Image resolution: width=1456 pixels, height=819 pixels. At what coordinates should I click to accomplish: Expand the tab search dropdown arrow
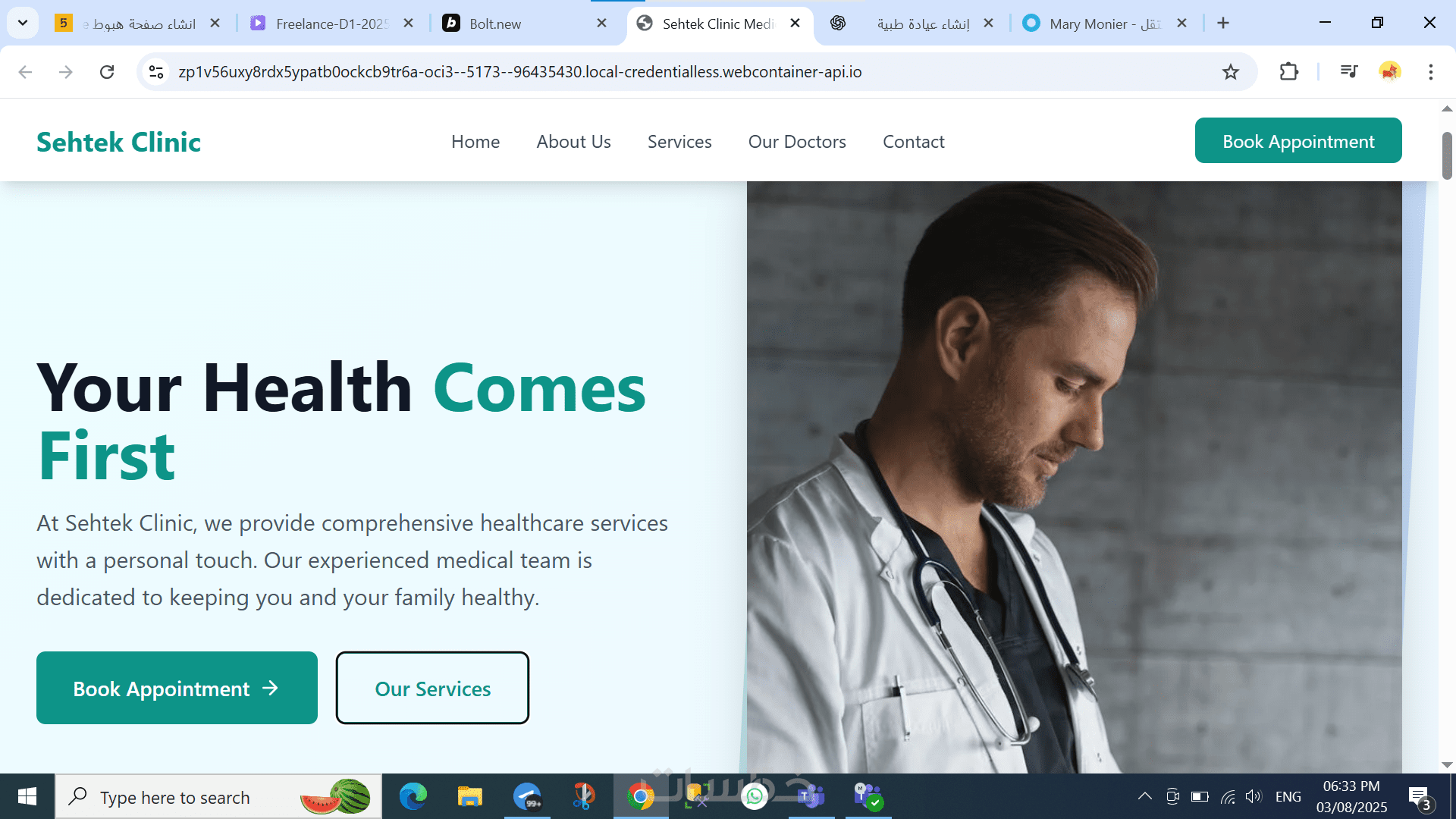point(23,23)
